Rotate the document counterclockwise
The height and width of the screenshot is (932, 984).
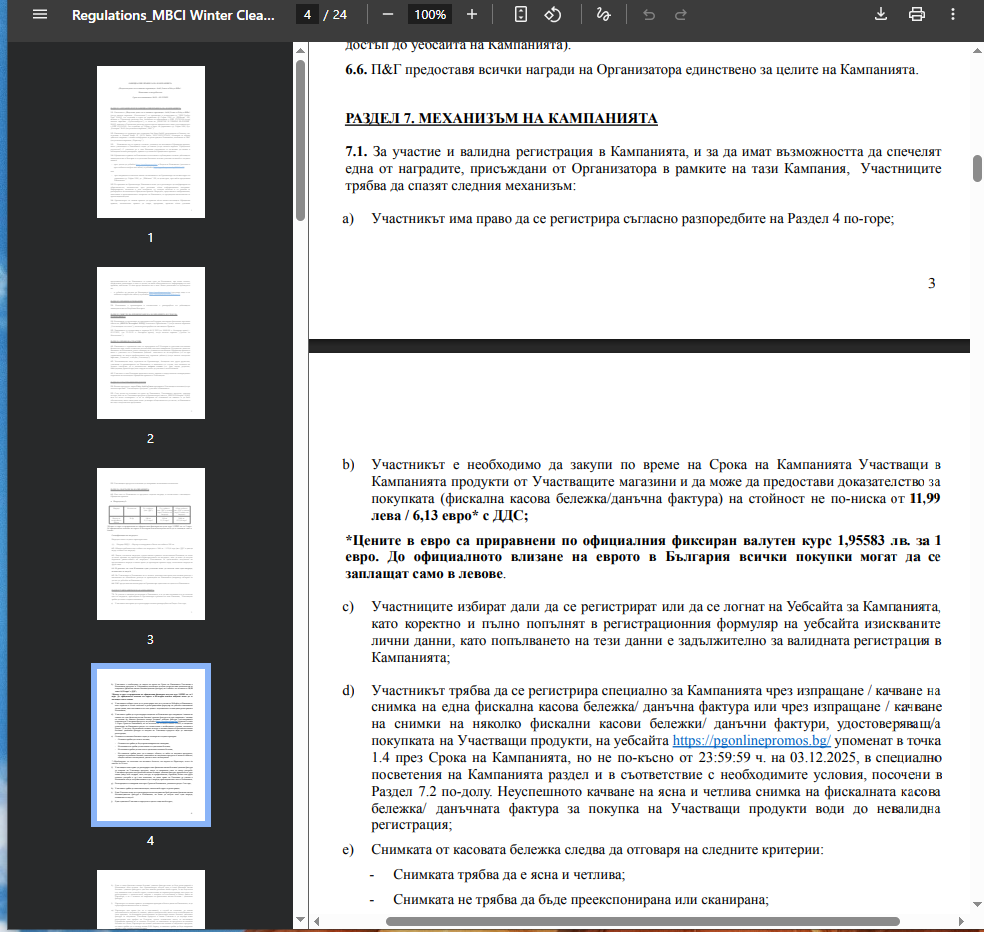553,15
